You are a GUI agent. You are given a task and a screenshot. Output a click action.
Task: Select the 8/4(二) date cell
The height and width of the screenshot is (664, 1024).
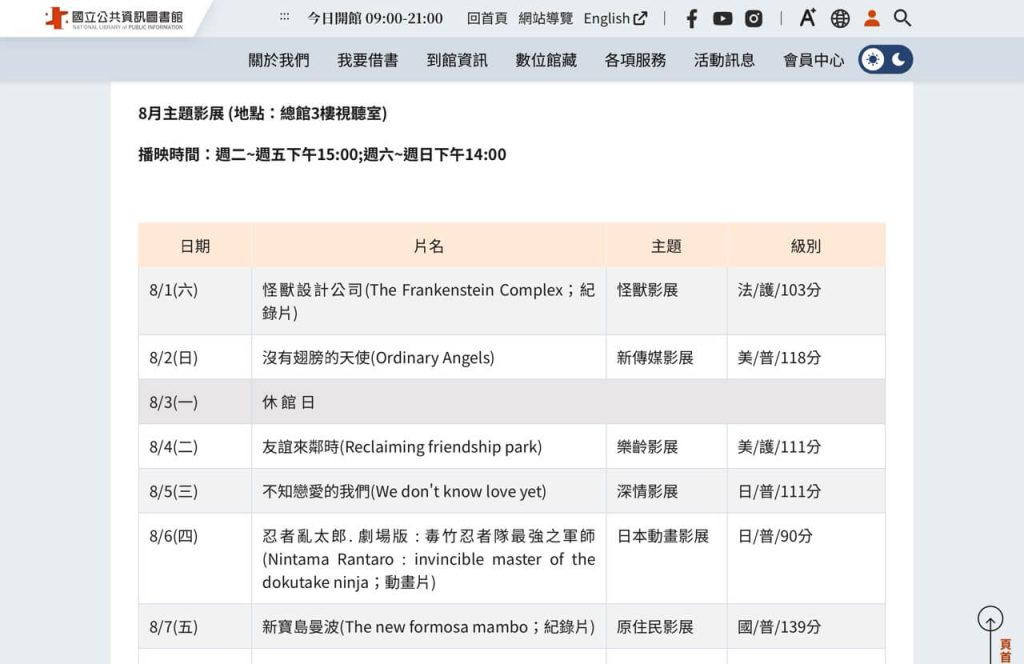(195, 447)
